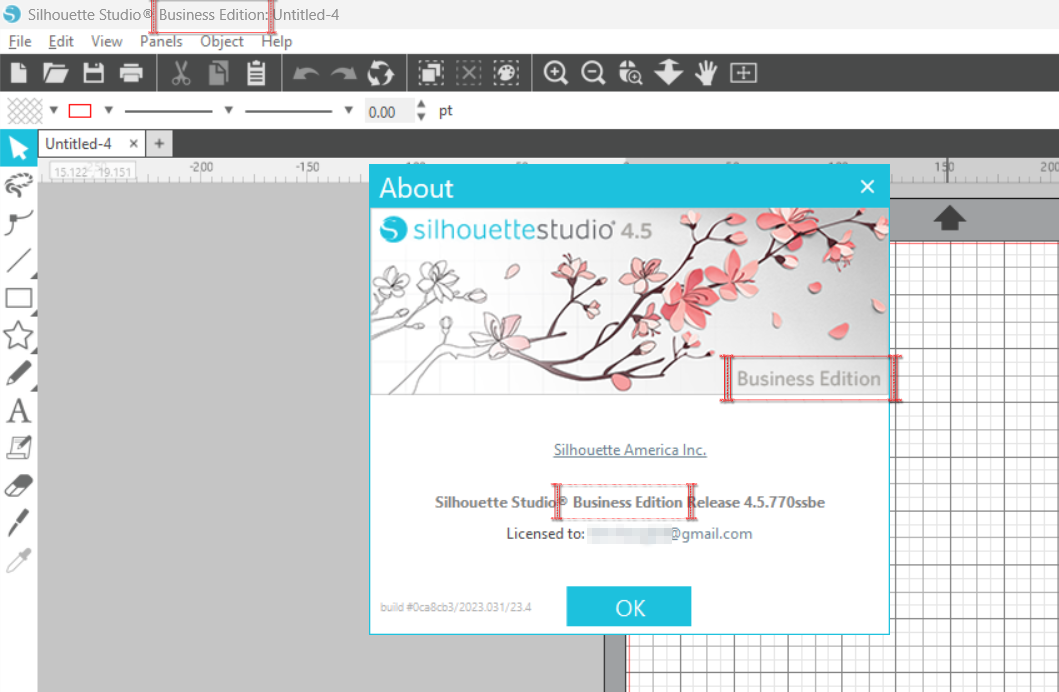The height and width of the screenshot is (692, 1059).
Task: Expand the line color dropdown arrow
Action: coord(108,110)
